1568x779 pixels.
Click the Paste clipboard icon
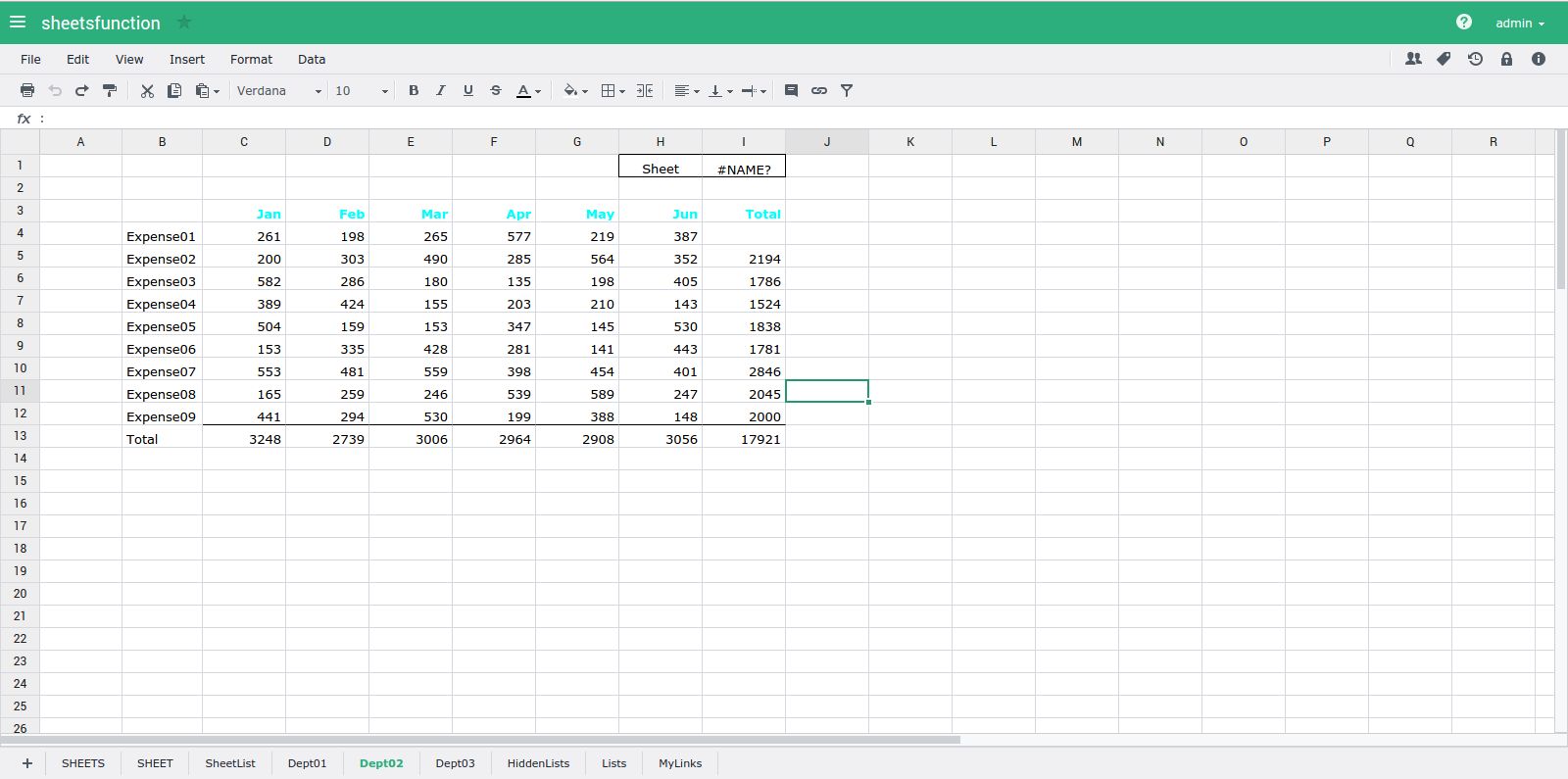point(202,90)
